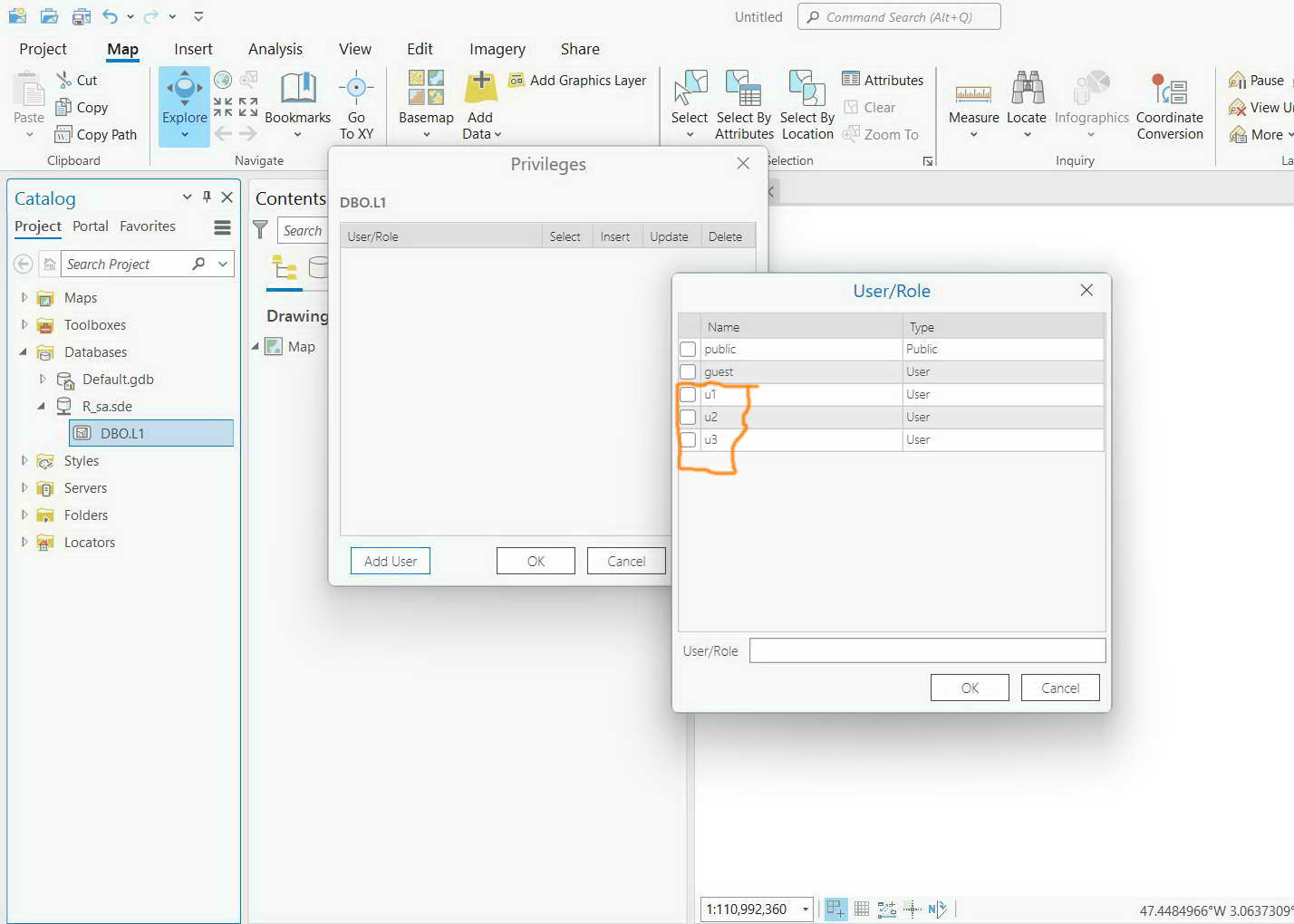Click Copy Path in Clipboard group
Image resolution: width=1294 pixels, height=924 pixels.
click(x=95, y=134)
